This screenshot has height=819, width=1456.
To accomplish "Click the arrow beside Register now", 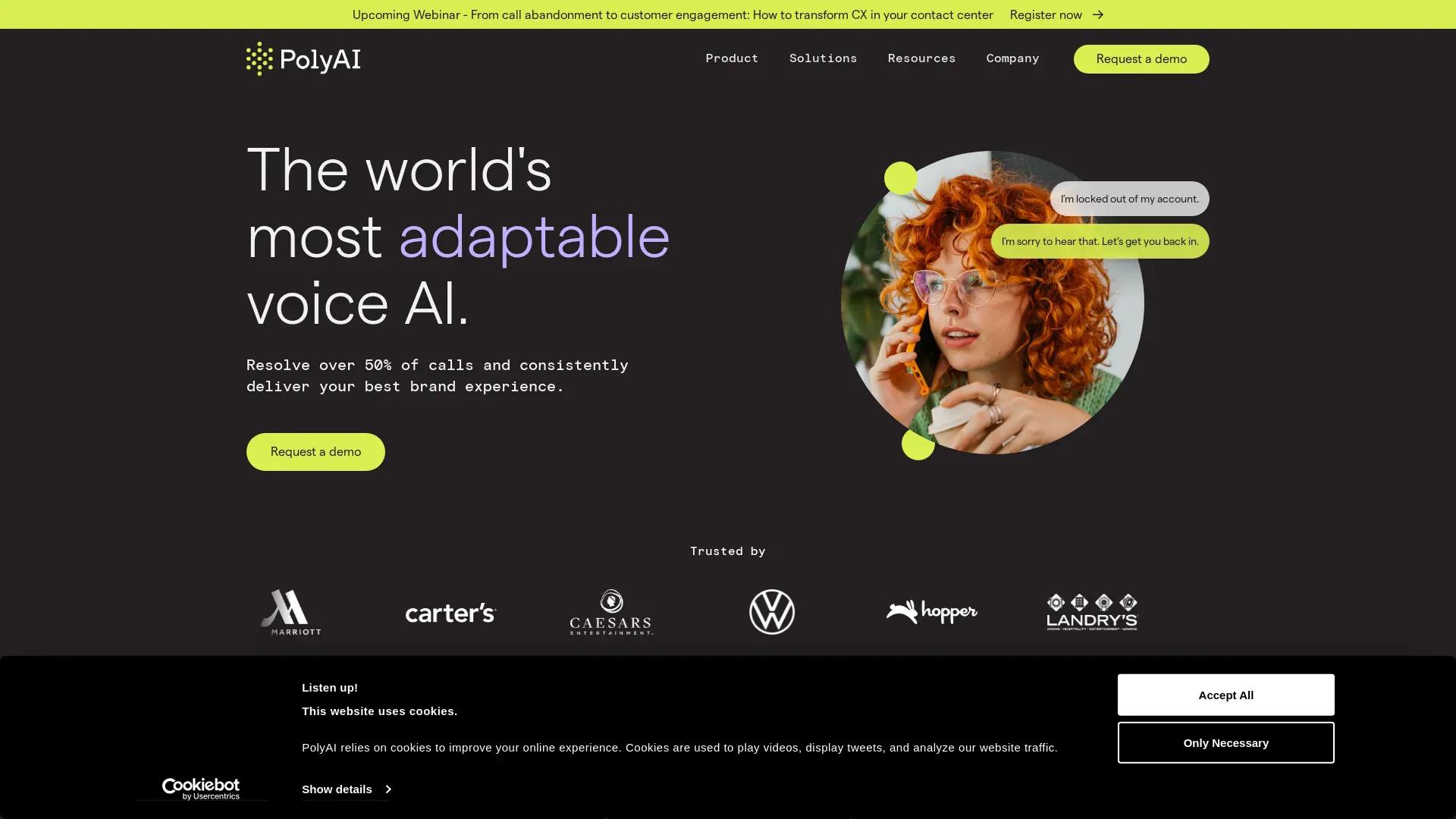I will pyautogui.click(x=1097, y=14).
